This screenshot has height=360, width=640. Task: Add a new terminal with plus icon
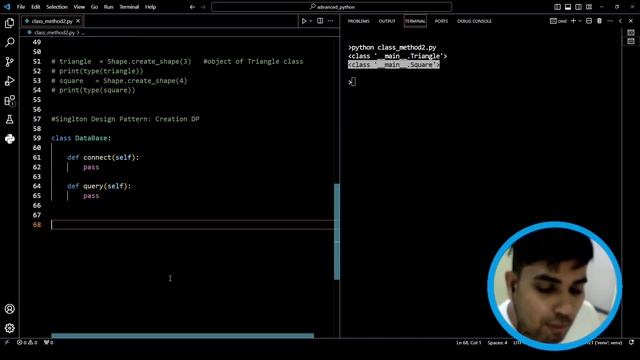pyautogui.click(x=573, y=21)
